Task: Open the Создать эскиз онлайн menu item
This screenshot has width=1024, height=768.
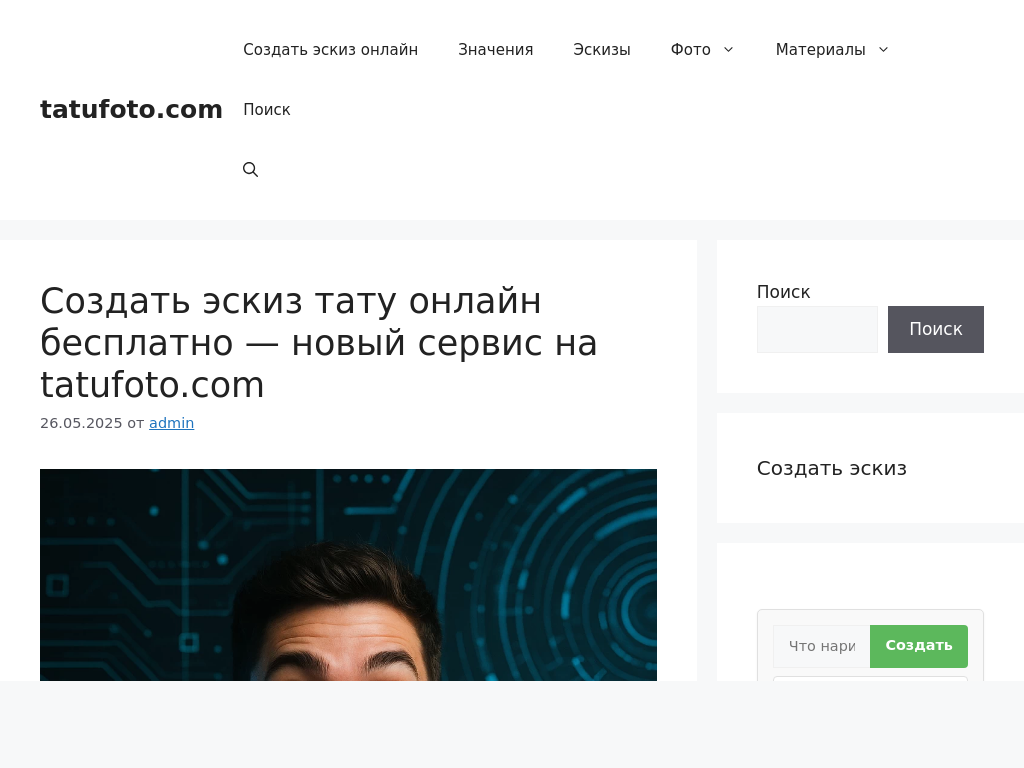Action: click(x=330, y=50)
